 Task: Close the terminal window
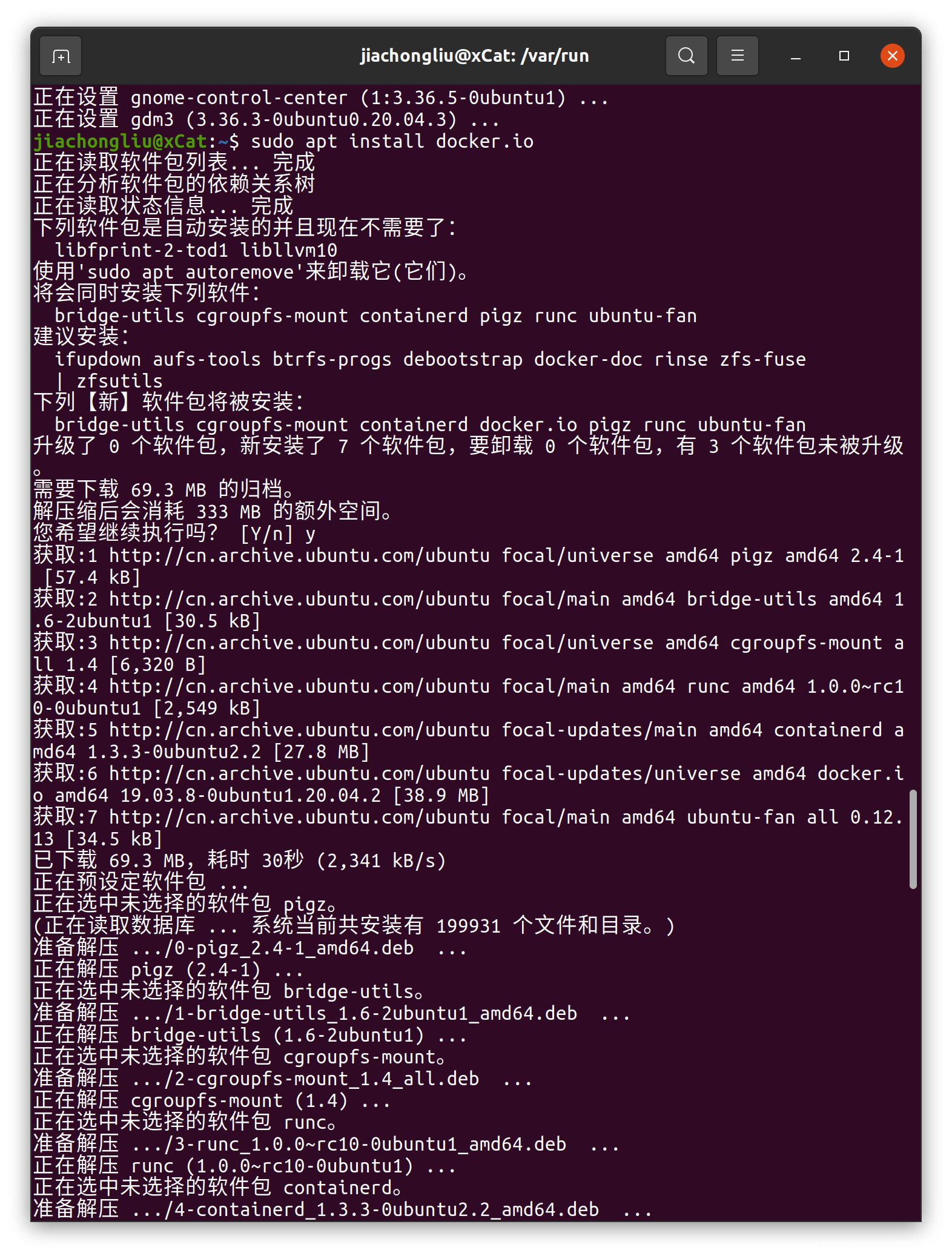pyautogui.click(x=892, y=56)
